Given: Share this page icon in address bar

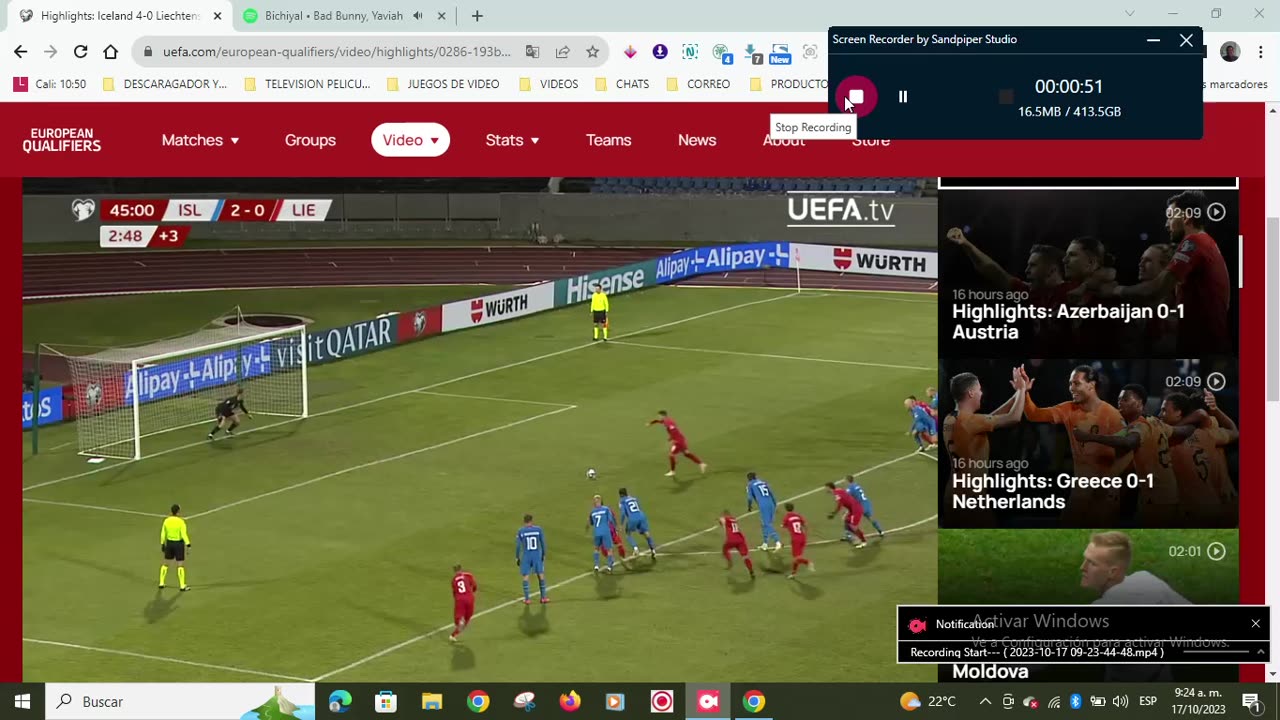Looking at the screenshot, I should coord(563,52).
